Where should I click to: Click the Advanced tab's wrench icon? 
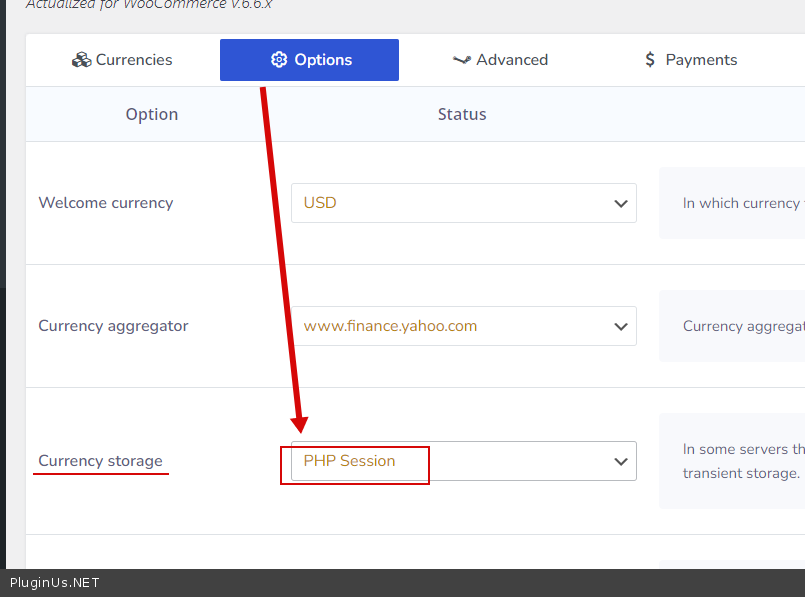coord(461,60)
